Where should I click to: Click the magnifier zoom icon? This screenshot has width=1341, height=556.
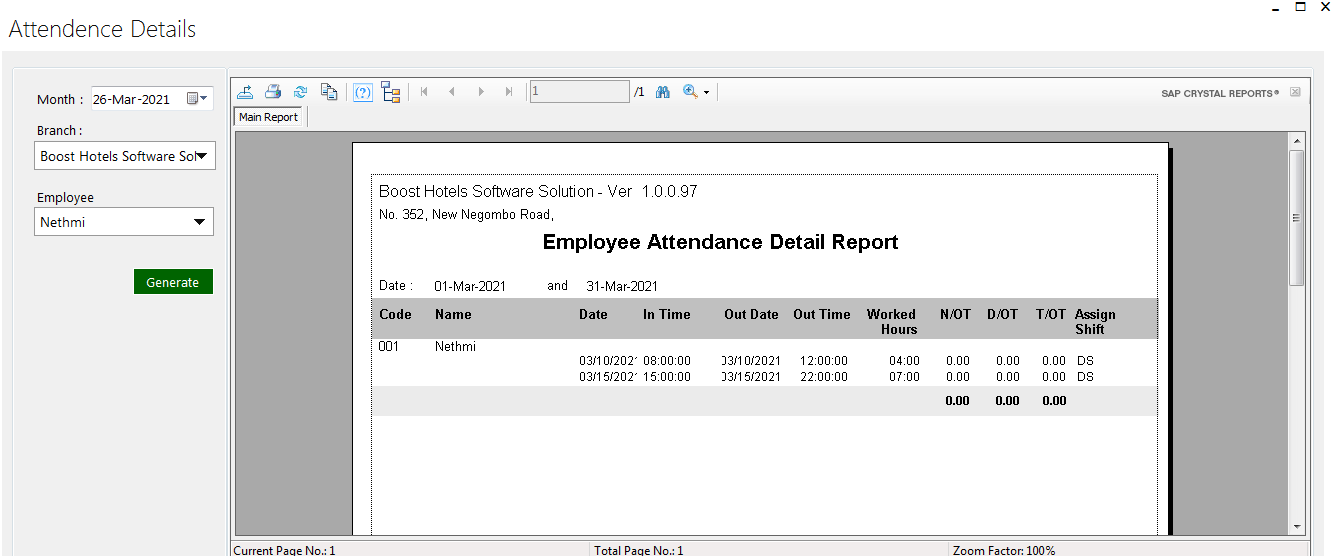(690, 92)
